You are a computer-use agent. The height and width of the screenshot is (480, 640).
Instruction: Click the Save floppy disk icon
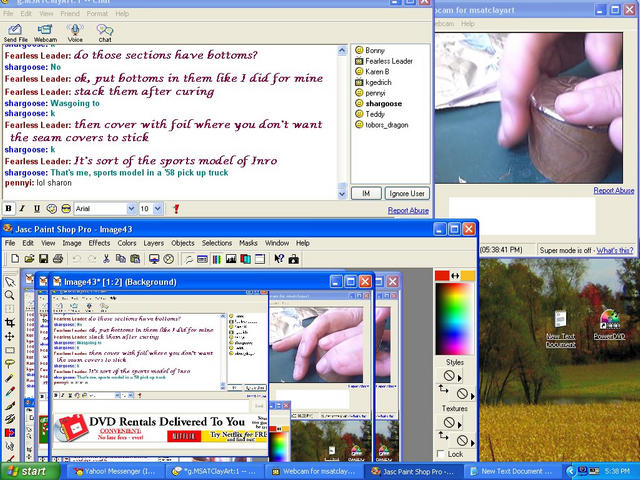point(43,259)
